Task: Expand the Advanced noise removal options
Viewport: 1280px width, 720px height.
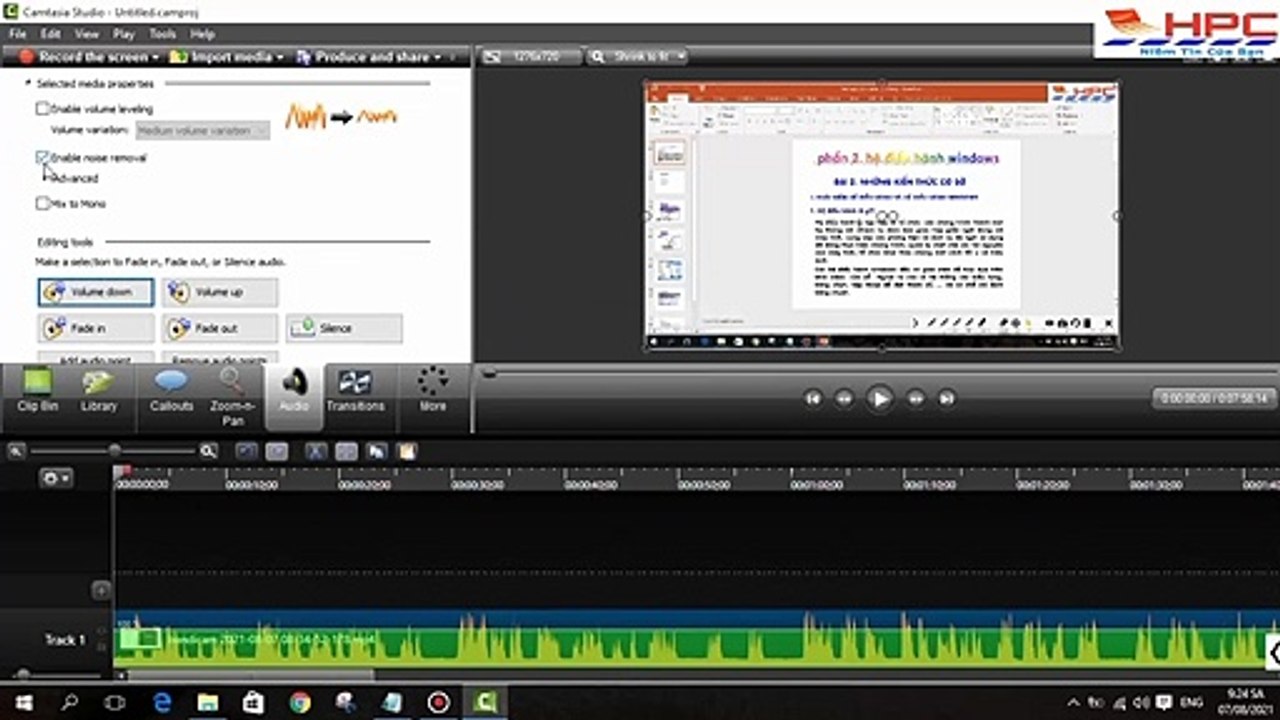Action: click(x=74, y=178)
